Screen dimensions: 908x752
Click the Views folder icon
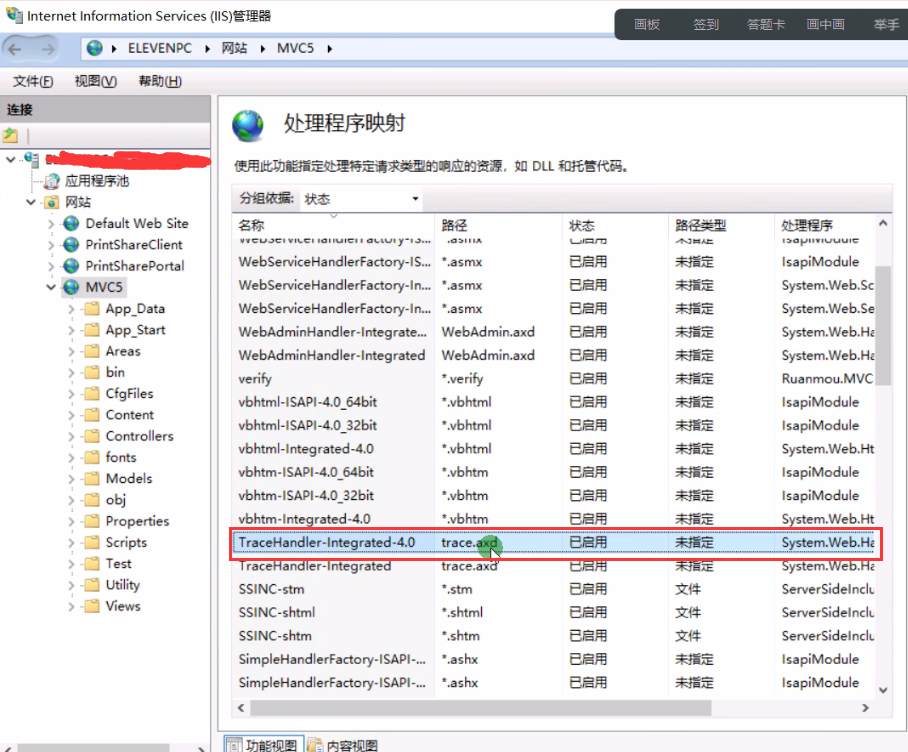92,606
